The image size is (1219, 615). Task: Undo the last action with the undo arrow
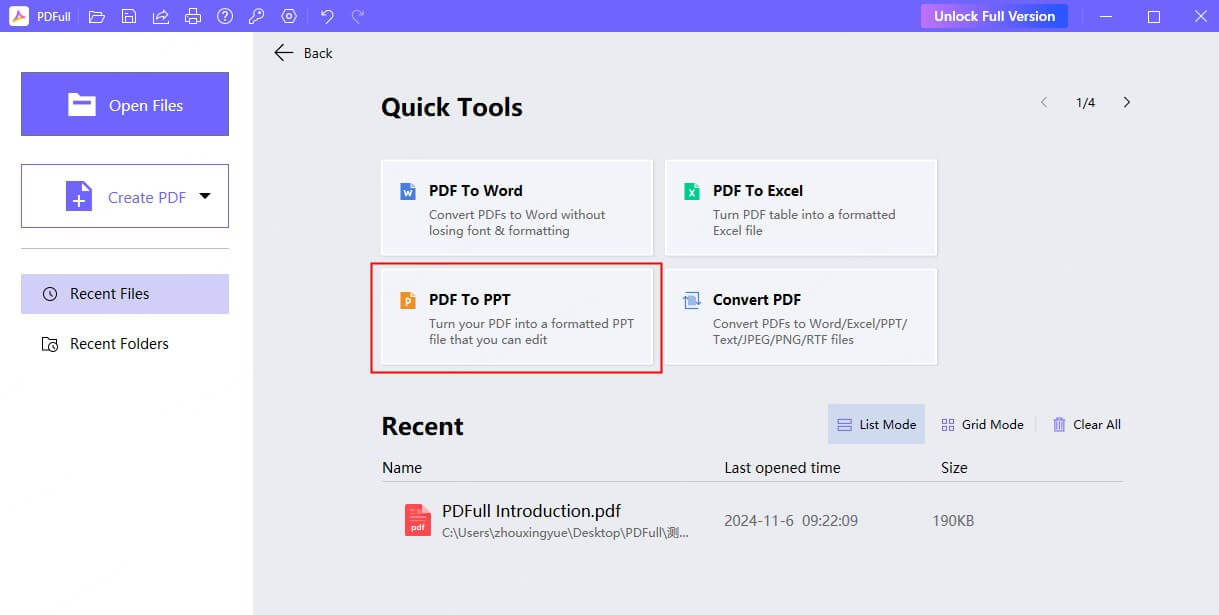click(x=327, y=16)
